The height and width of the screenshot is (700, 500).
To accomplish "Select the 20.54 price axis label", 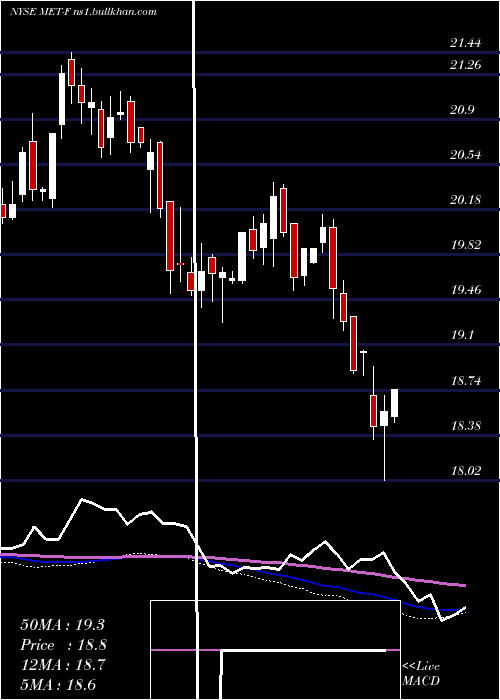I will pos(466,155).
